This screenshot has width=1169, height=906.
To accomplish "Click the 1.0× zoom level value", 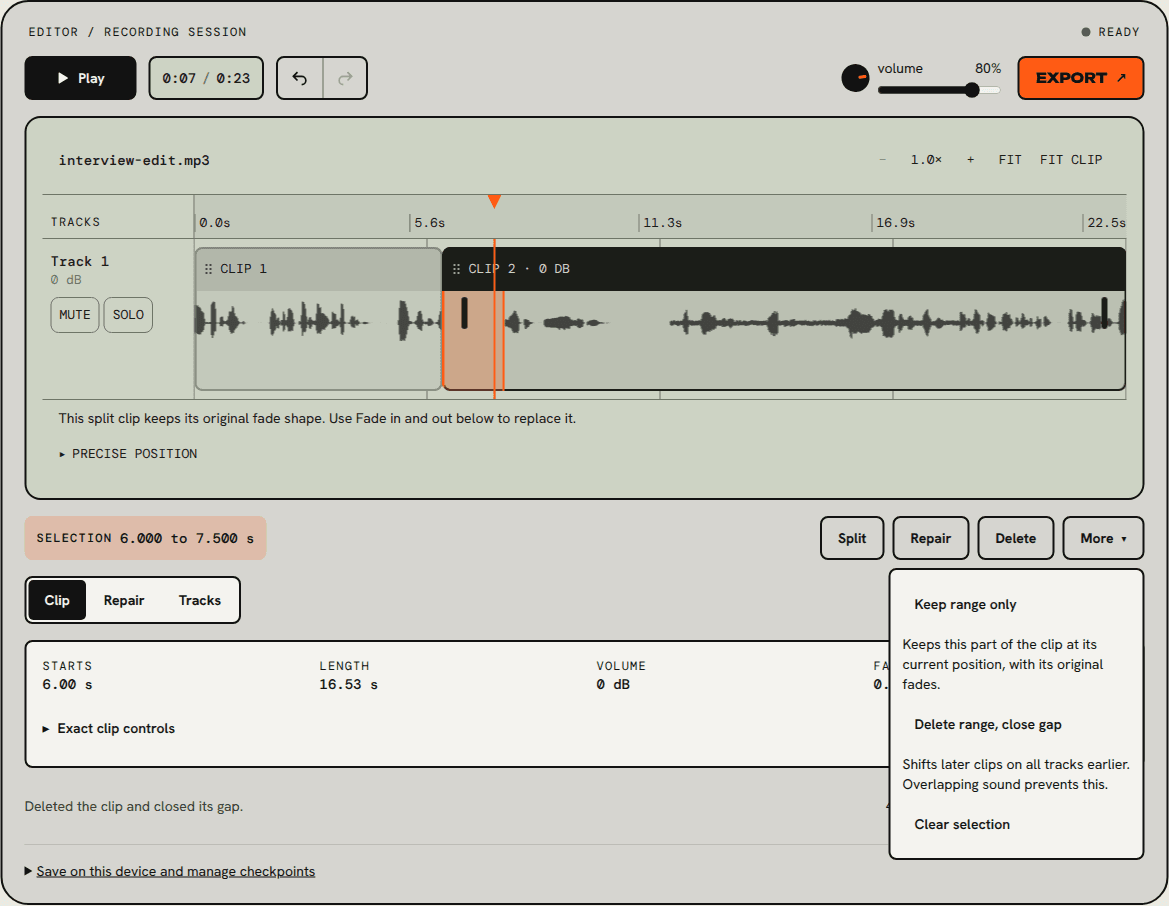I will (926, 160).
